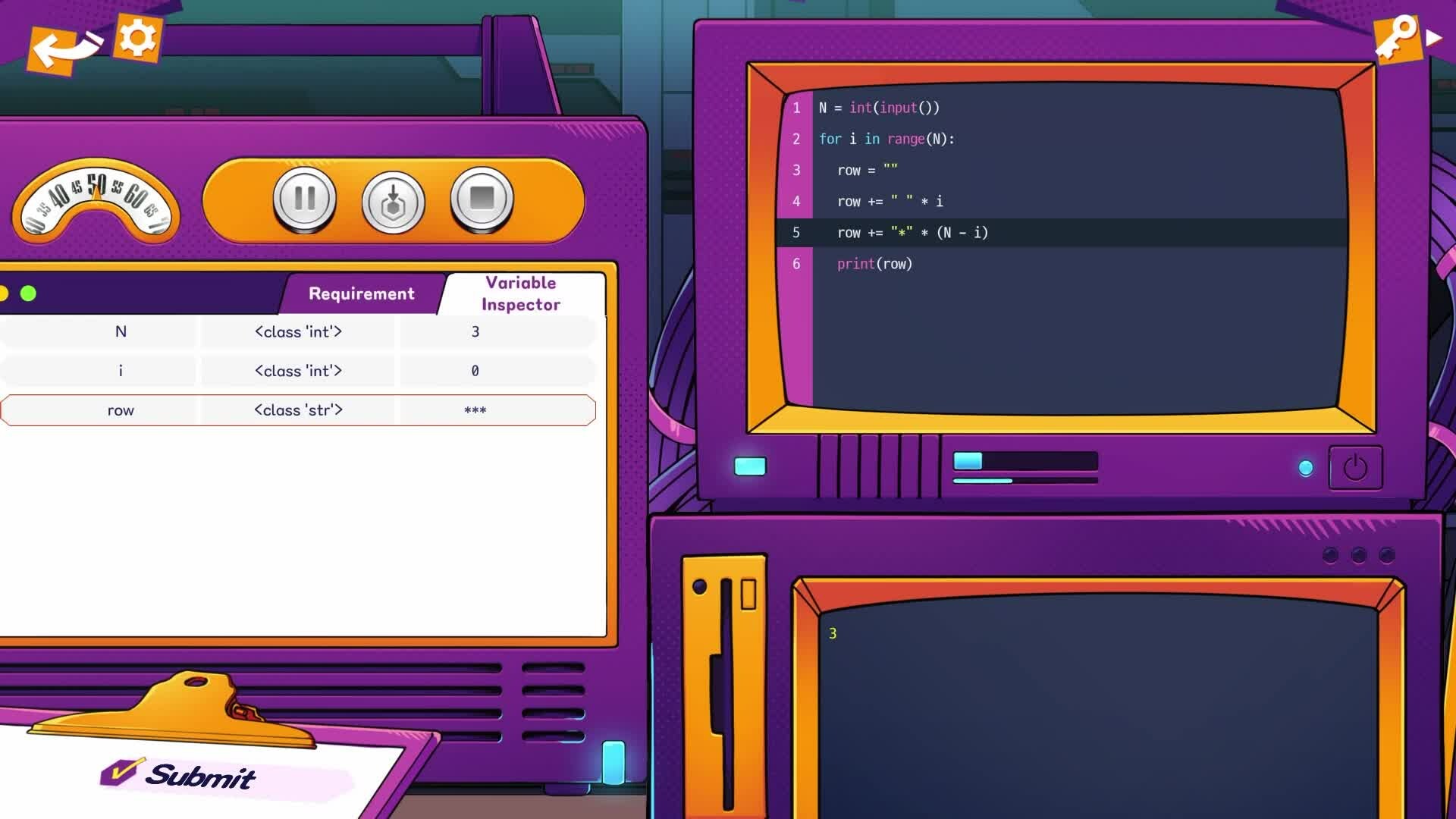
Task: Select the Variable Inspector tab
Action: (x=521, y=294)
